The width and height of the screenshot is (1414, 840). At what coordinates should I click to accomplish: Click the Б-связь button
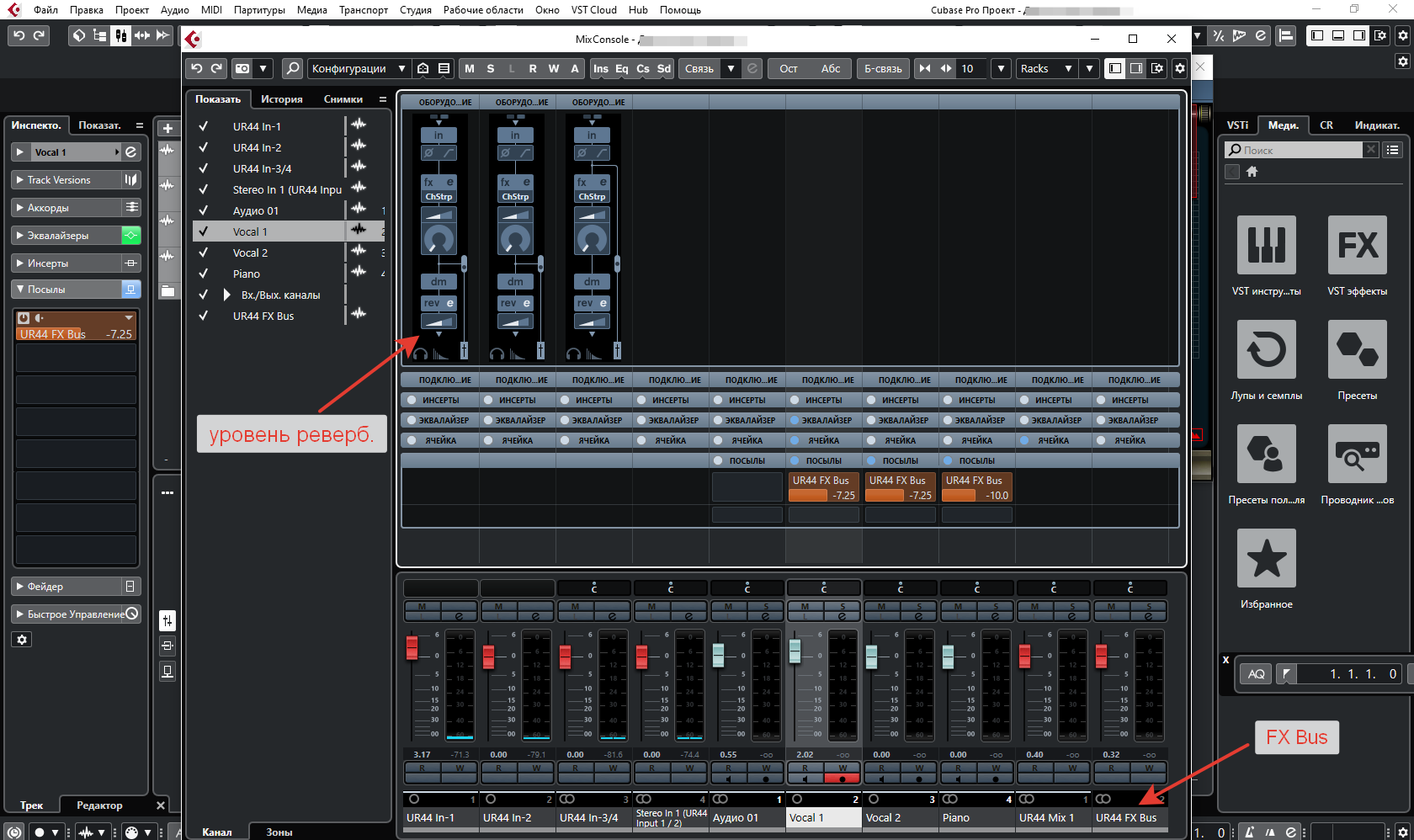pyautogui.click(x=883, y=68)
